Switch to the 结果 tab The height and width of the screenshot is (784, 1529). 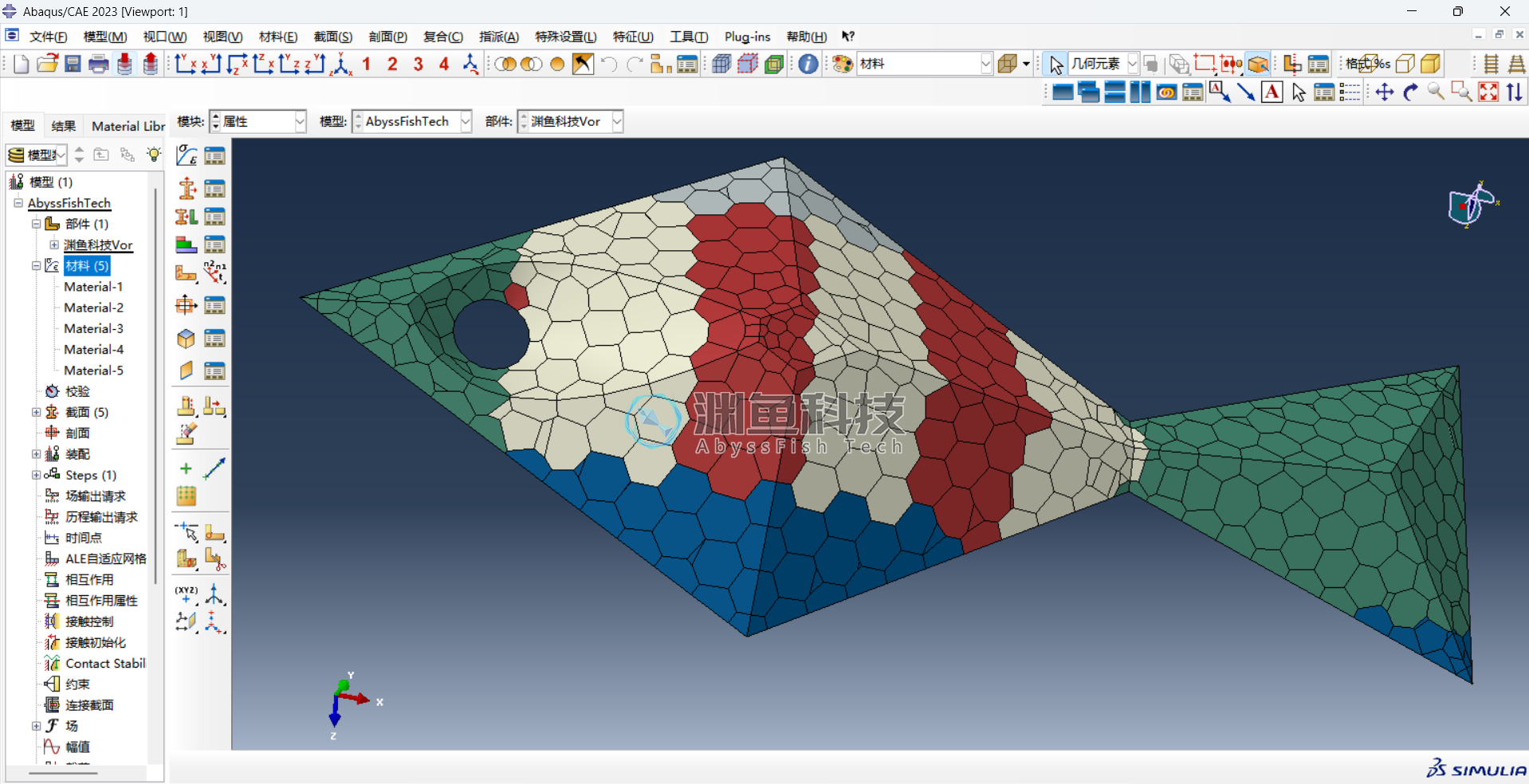pos(64,126)
